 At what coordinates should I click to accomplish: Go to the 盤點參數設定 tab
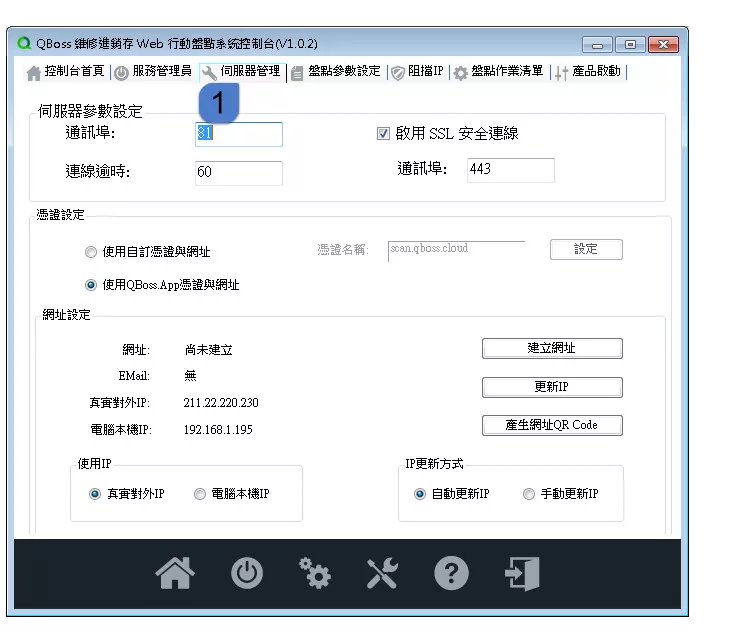pos(336,72)
